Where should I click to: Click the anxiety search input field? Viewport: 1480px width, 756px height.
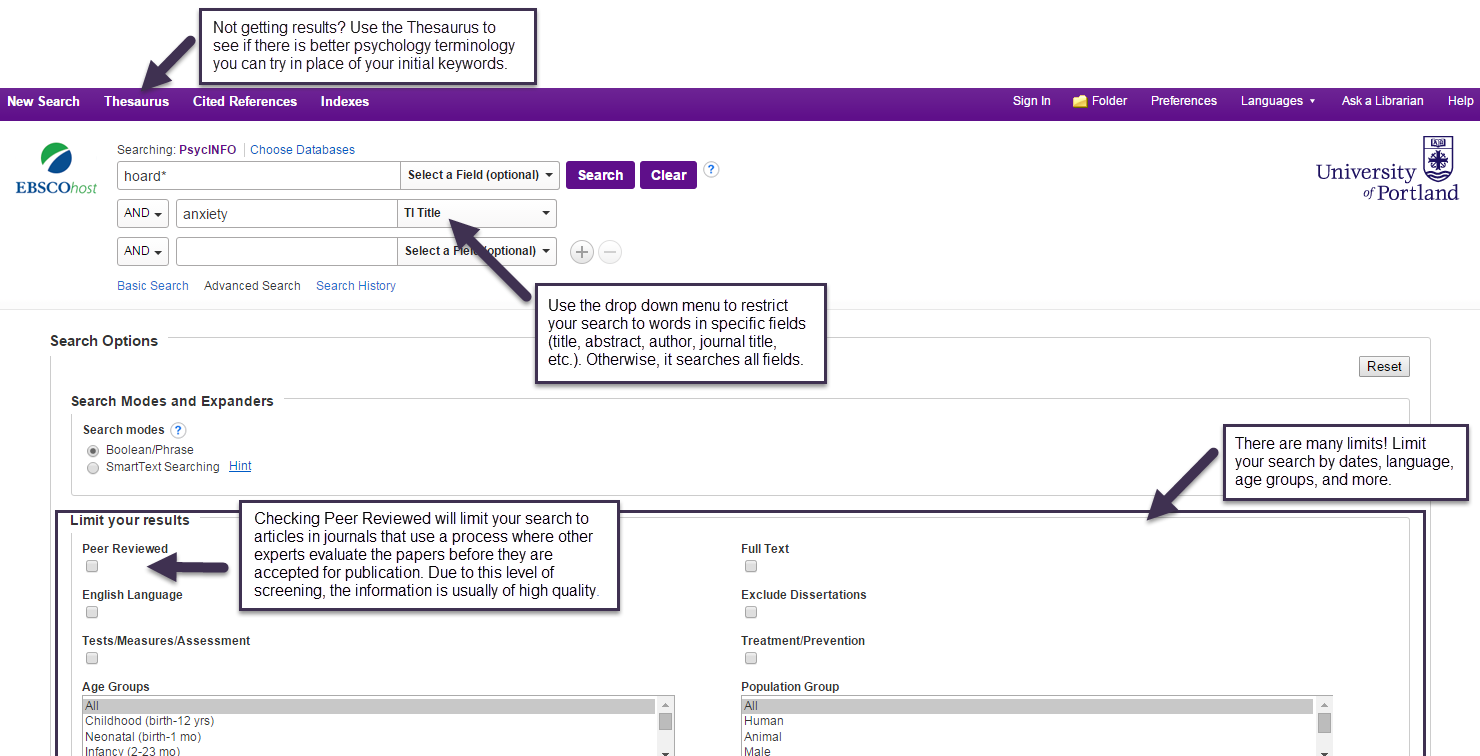[x=286, y=213]
